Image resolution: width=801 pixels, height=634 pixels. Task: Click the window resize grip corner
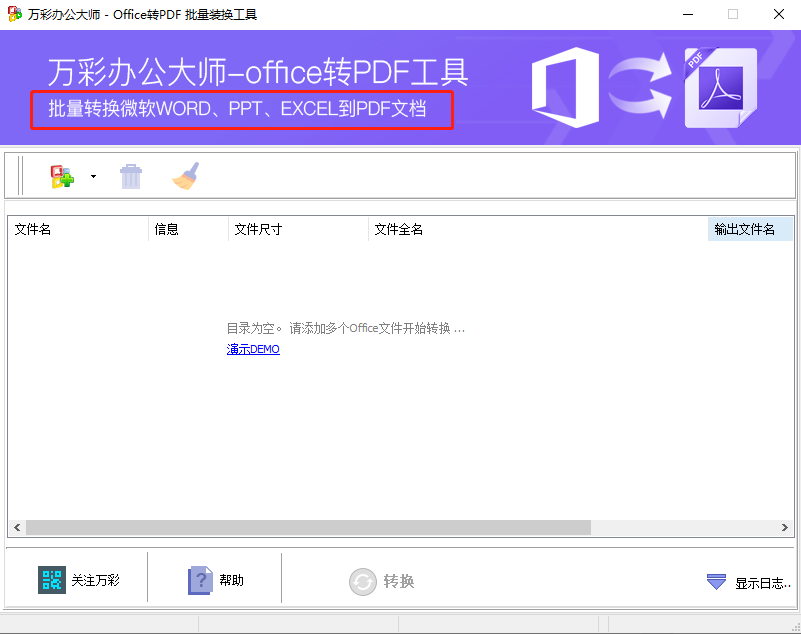795,628
